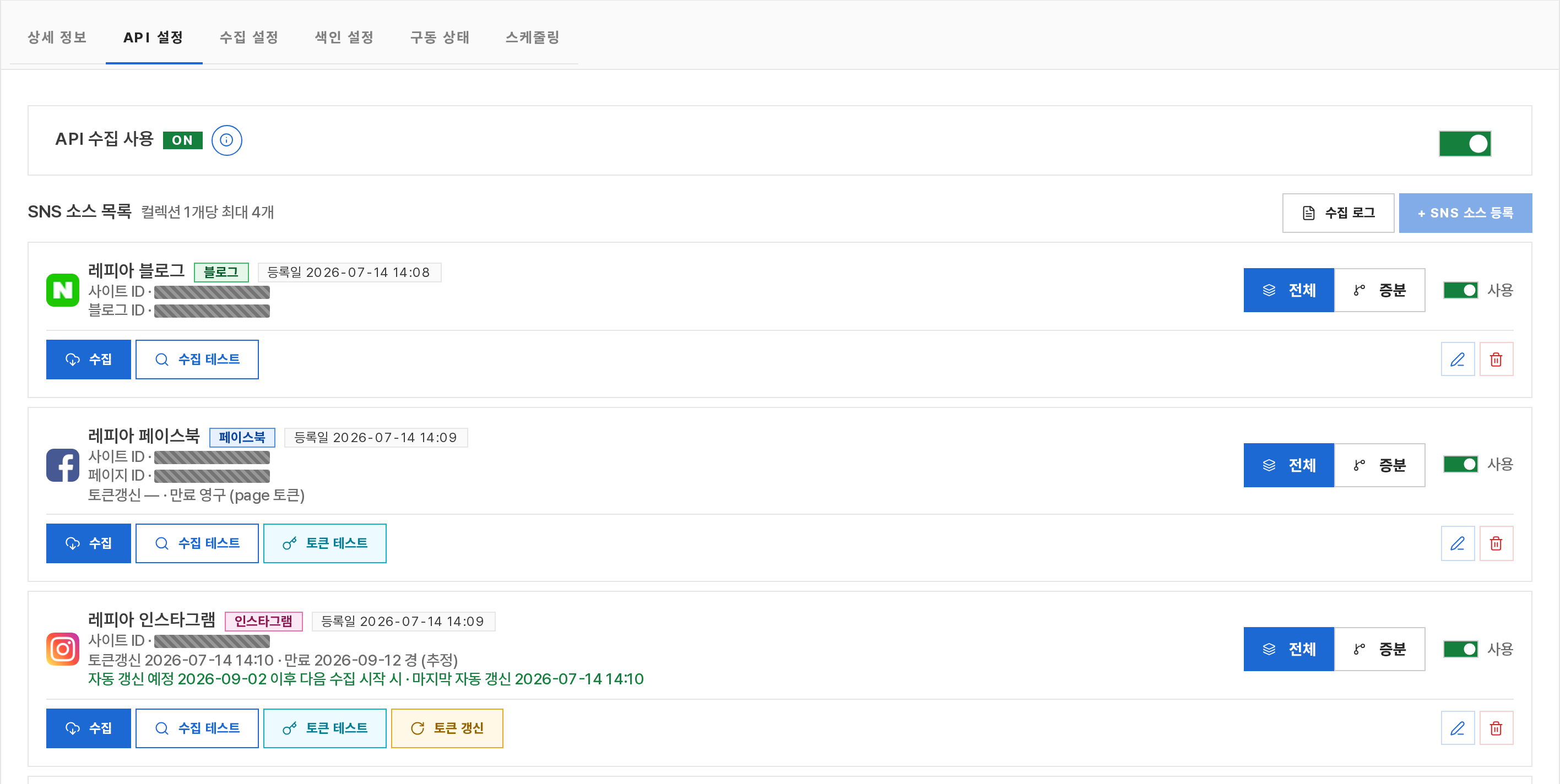Run 토큰 테스트 for 레피아 페이스북

324,543
